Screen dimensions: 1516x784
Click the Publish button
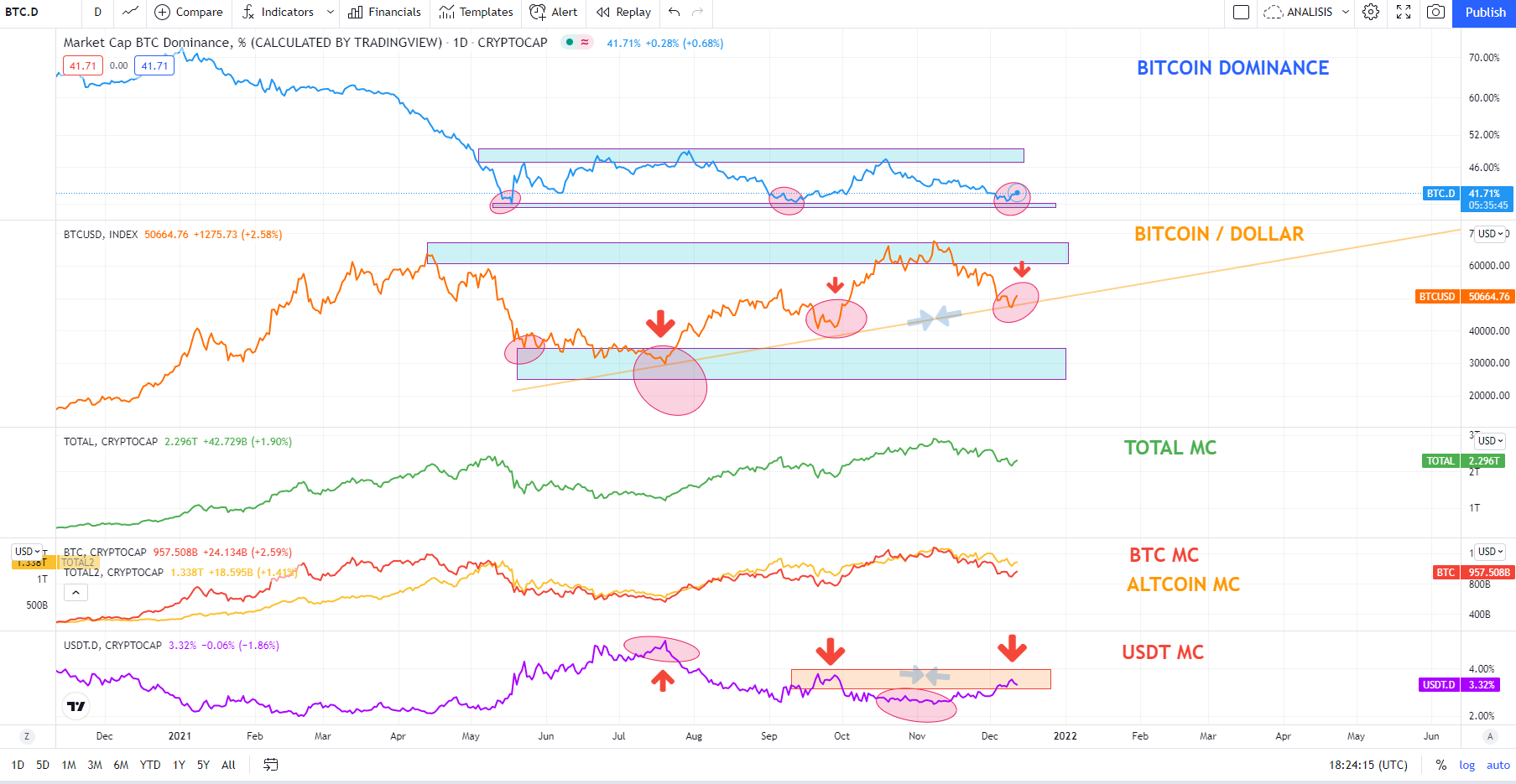pos(1485,13)
